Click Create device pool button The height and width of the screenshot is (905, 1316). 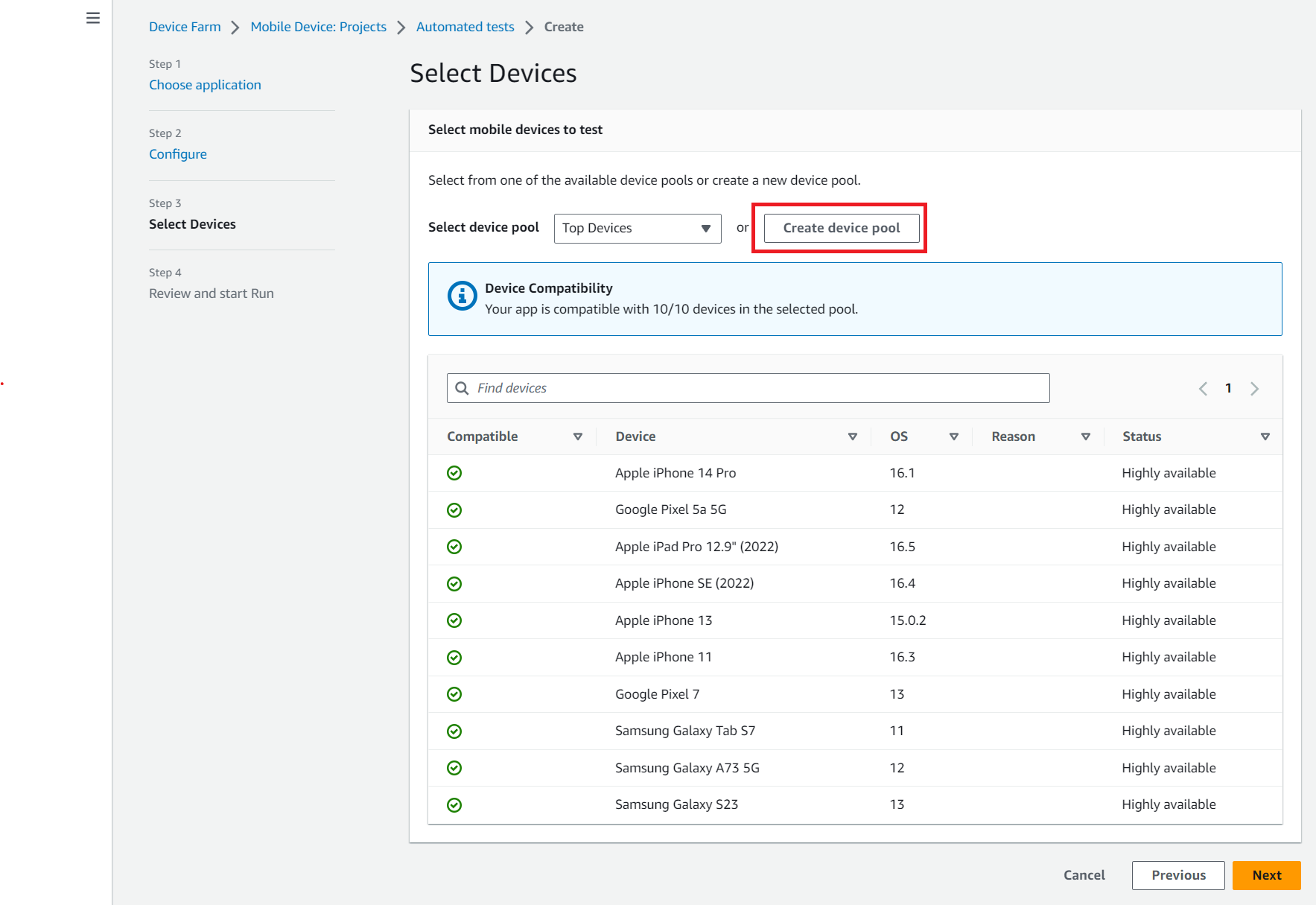841,228
